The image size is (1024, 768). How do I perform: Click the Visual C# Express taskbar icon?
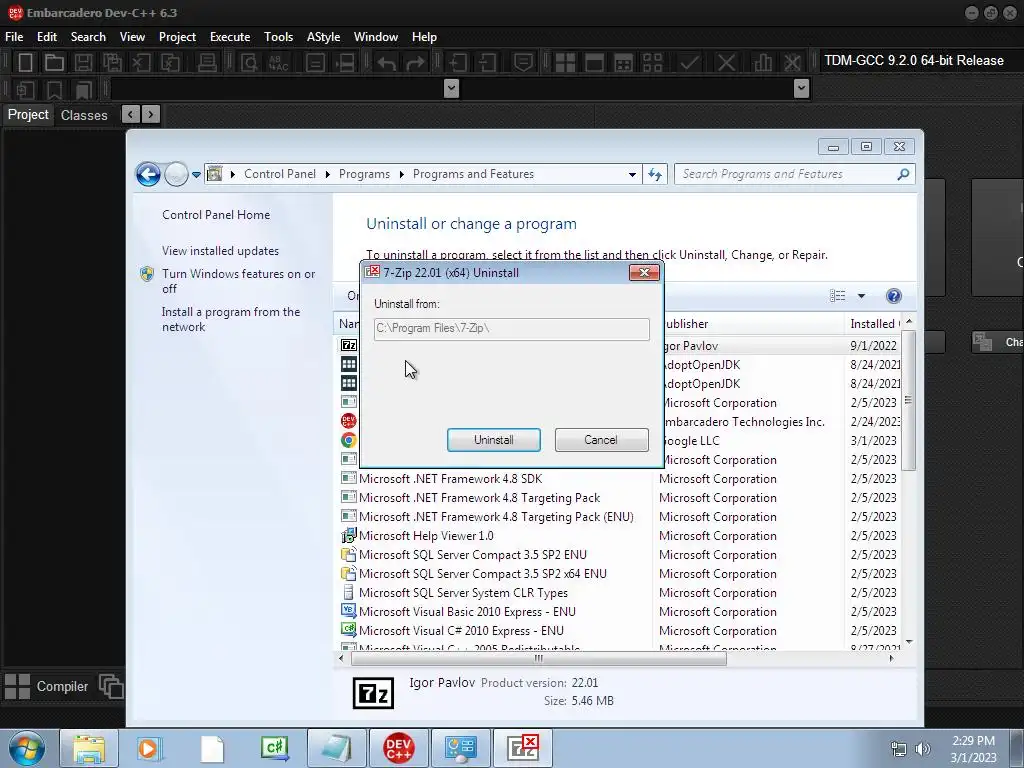point(274,748)
